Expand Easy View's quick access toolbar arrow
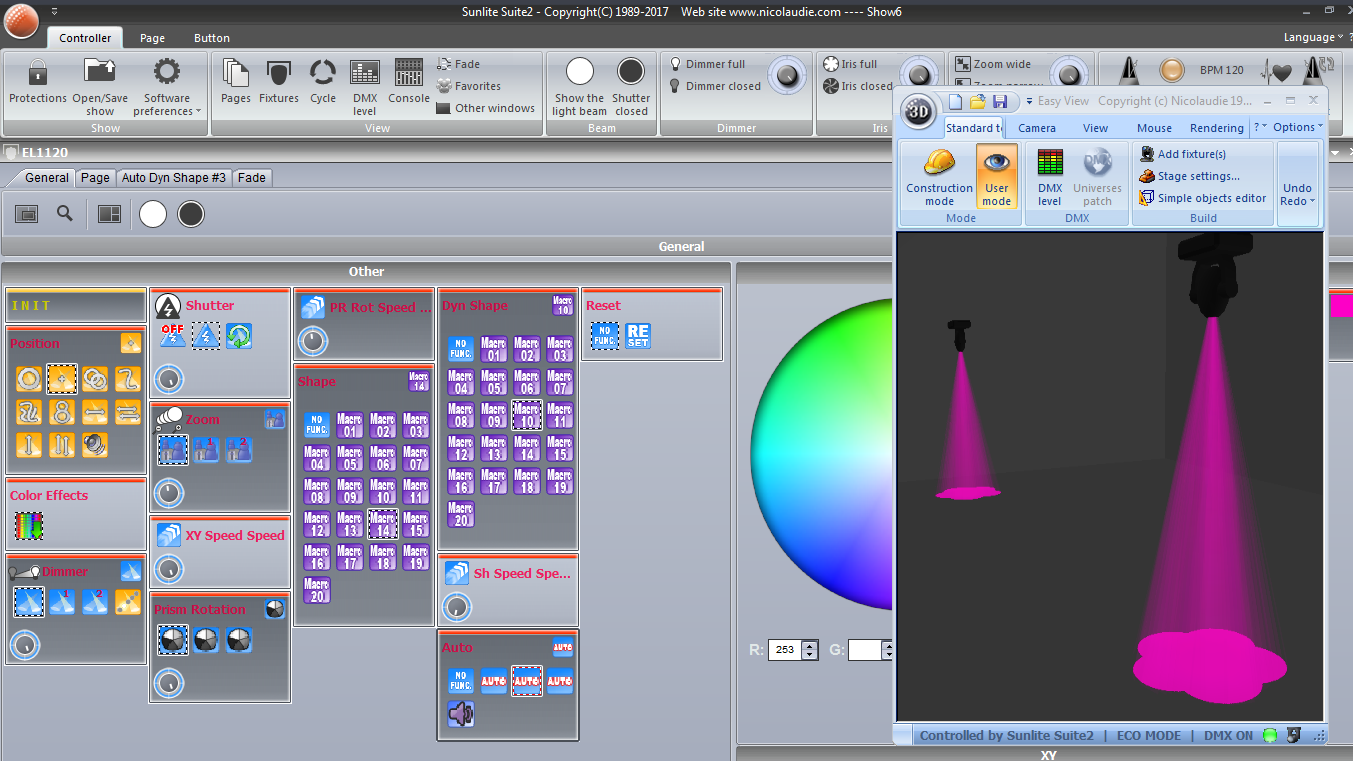 (1027, 101)
